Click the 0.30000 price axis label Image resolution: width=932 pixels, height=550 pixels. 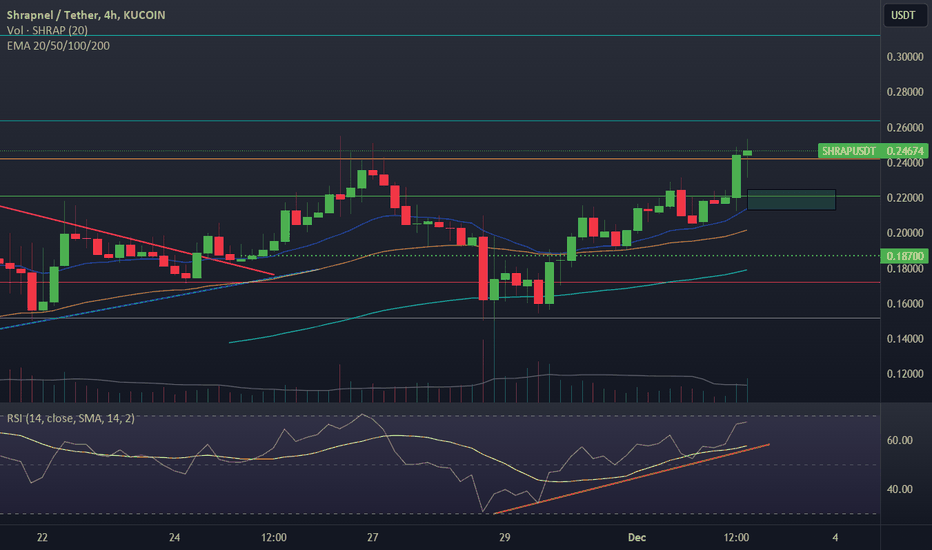(x=905, y=57)
